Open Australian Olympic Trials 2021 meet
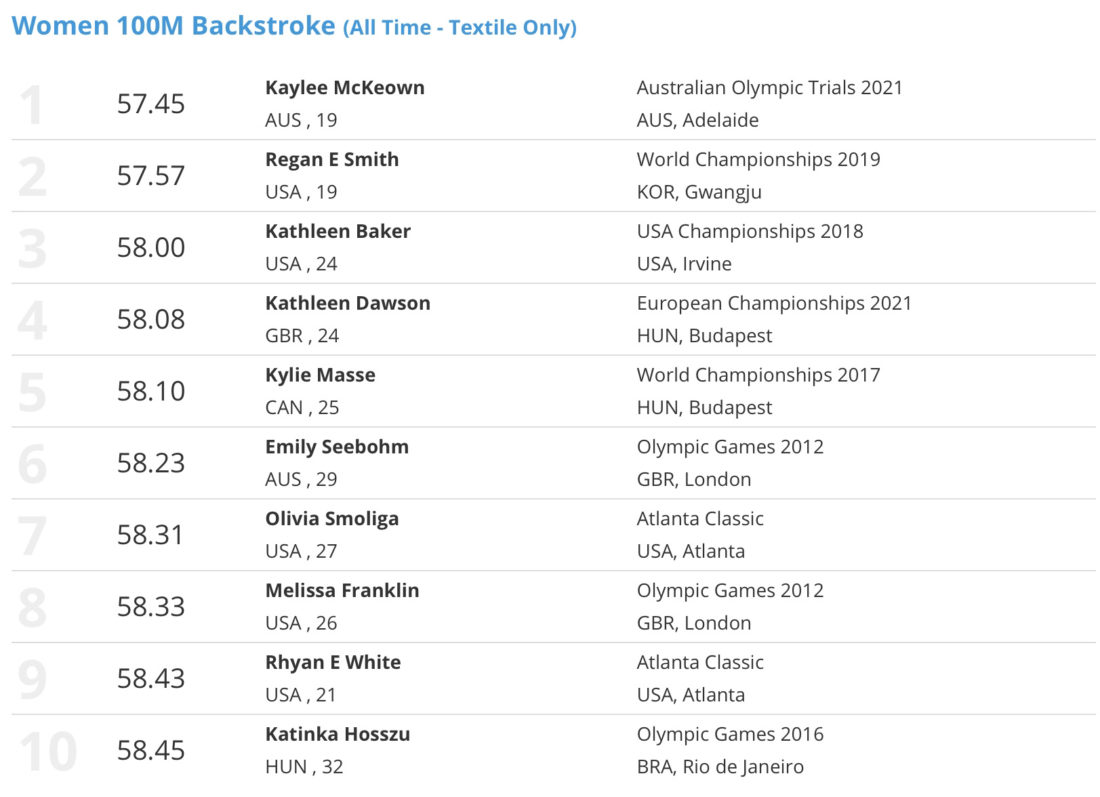 tap(769, 88)
